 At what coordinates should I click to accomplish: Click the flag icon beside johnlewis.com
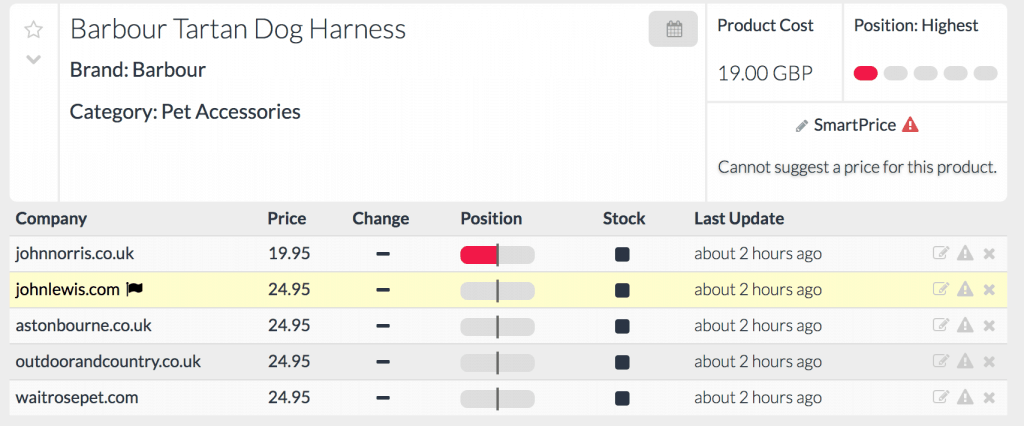(135, 290)
